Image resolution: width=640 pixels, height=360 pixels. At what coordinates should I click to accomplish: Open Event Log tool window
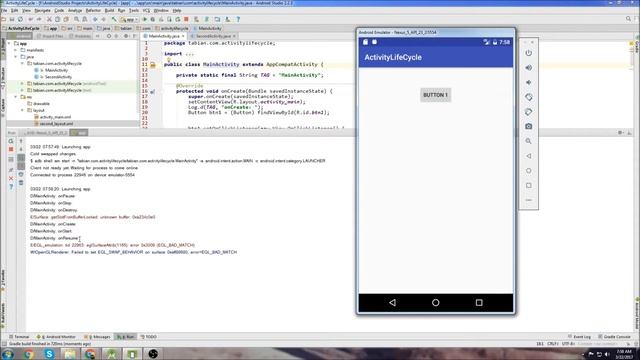point(580,337)
